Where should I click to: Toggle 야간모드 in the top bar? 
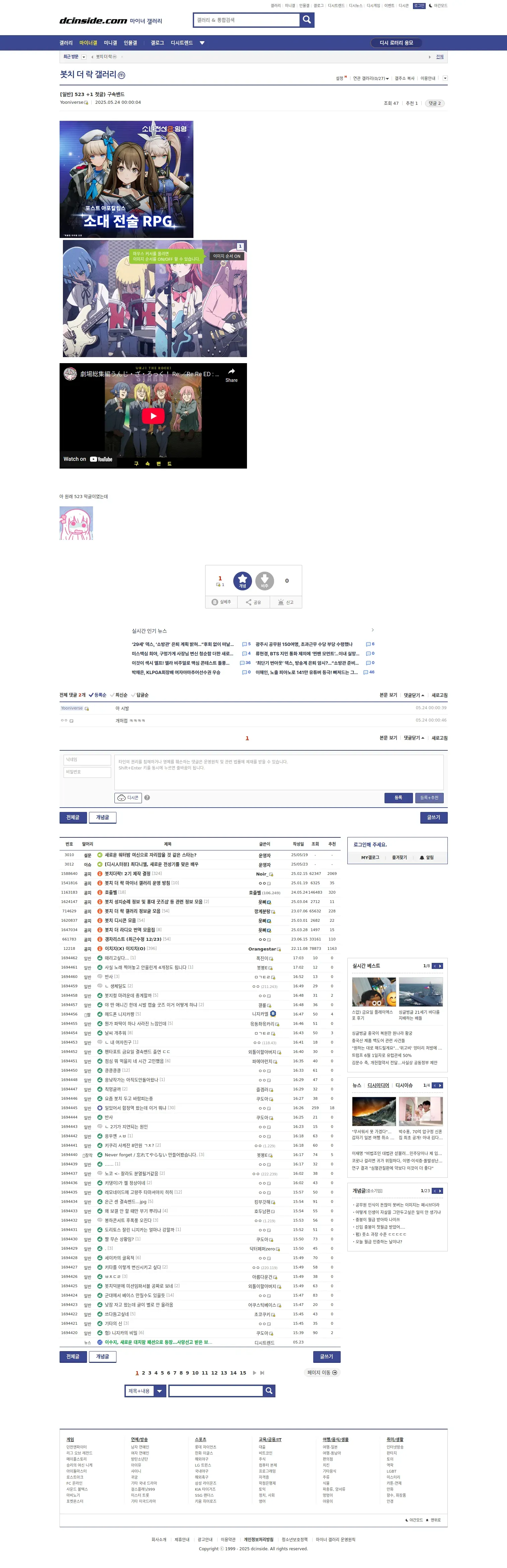438,5
